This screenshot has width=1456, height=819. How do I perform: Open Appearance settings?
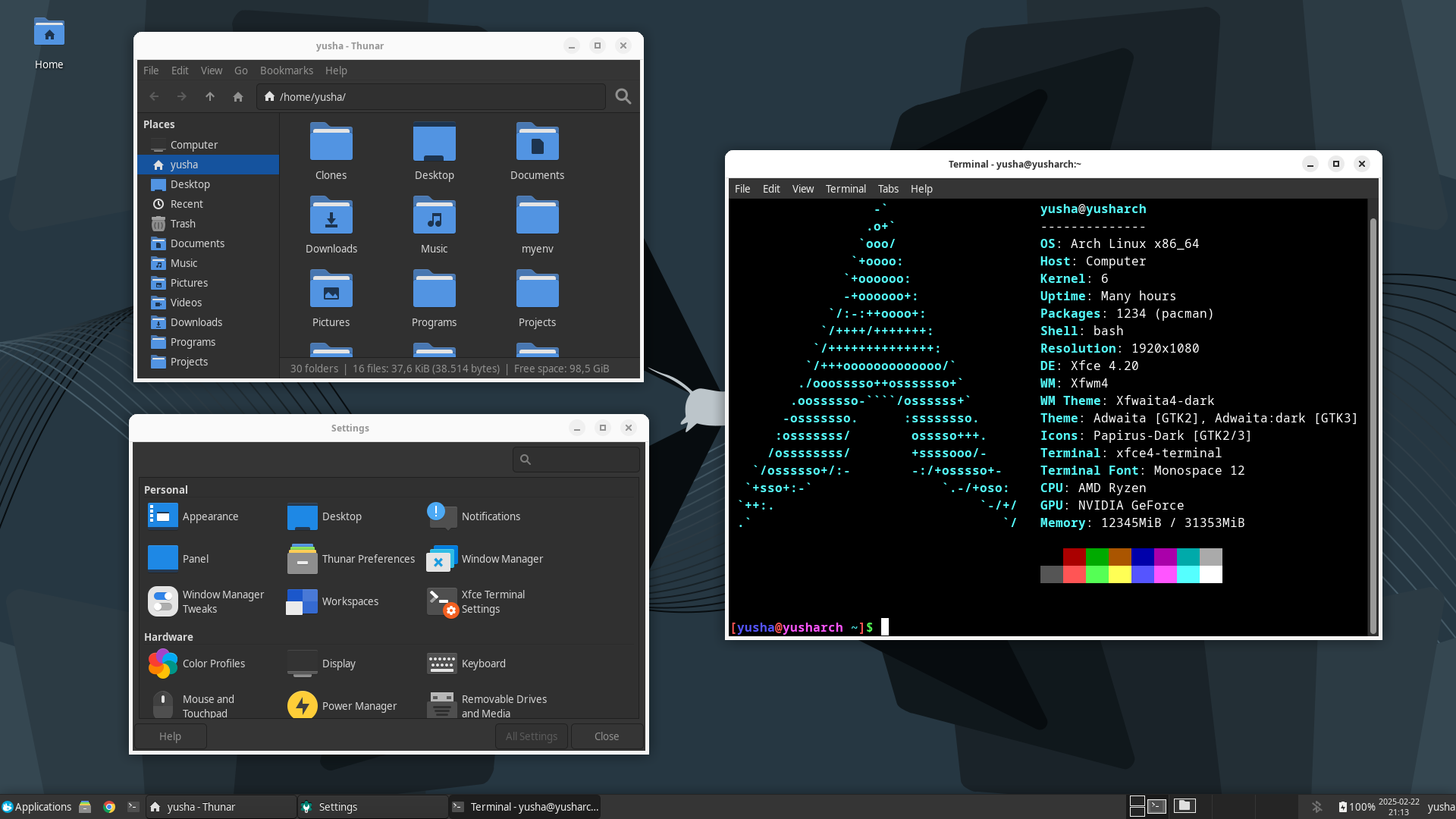(193, 516)
